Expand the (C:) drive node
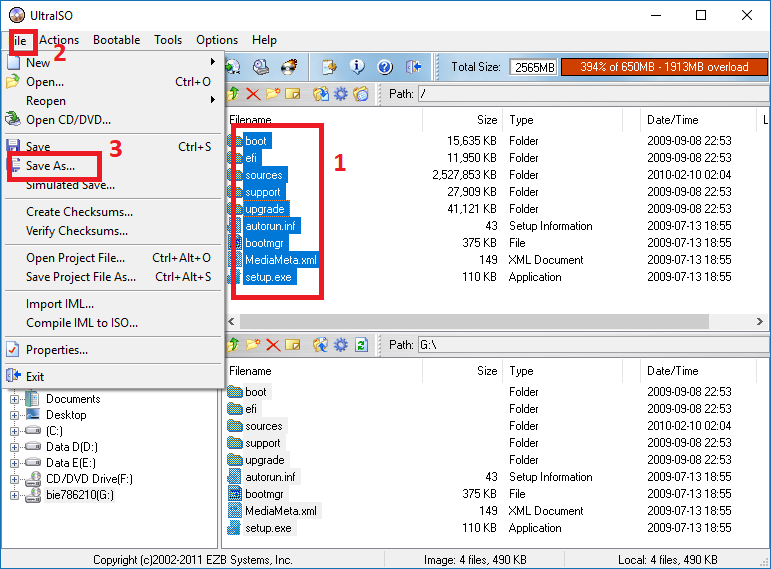This screenshot has height=569, width=771. (14, 431)
